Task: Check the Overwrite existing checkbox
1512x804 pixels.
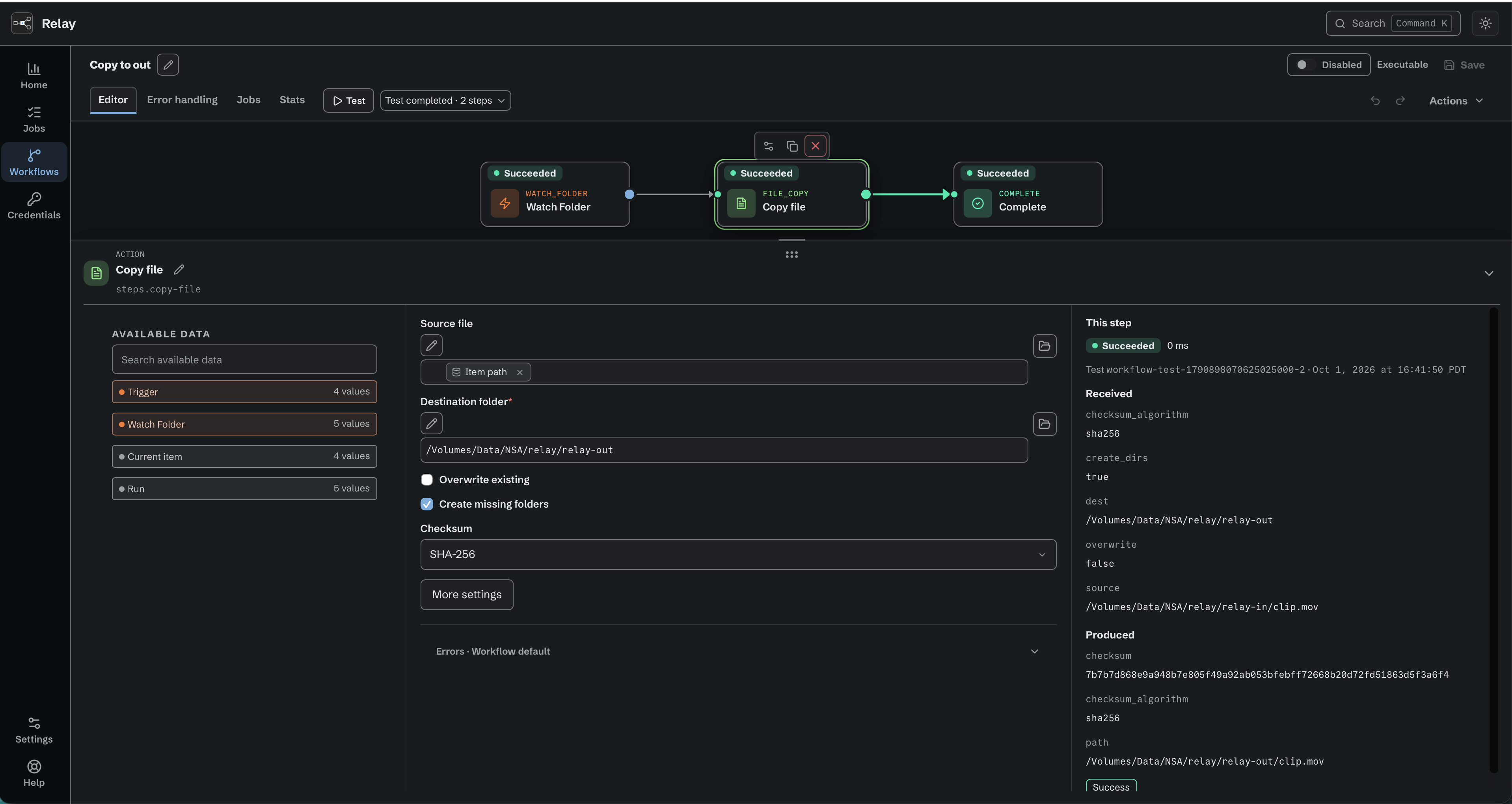Action: [x=427, y=480]
